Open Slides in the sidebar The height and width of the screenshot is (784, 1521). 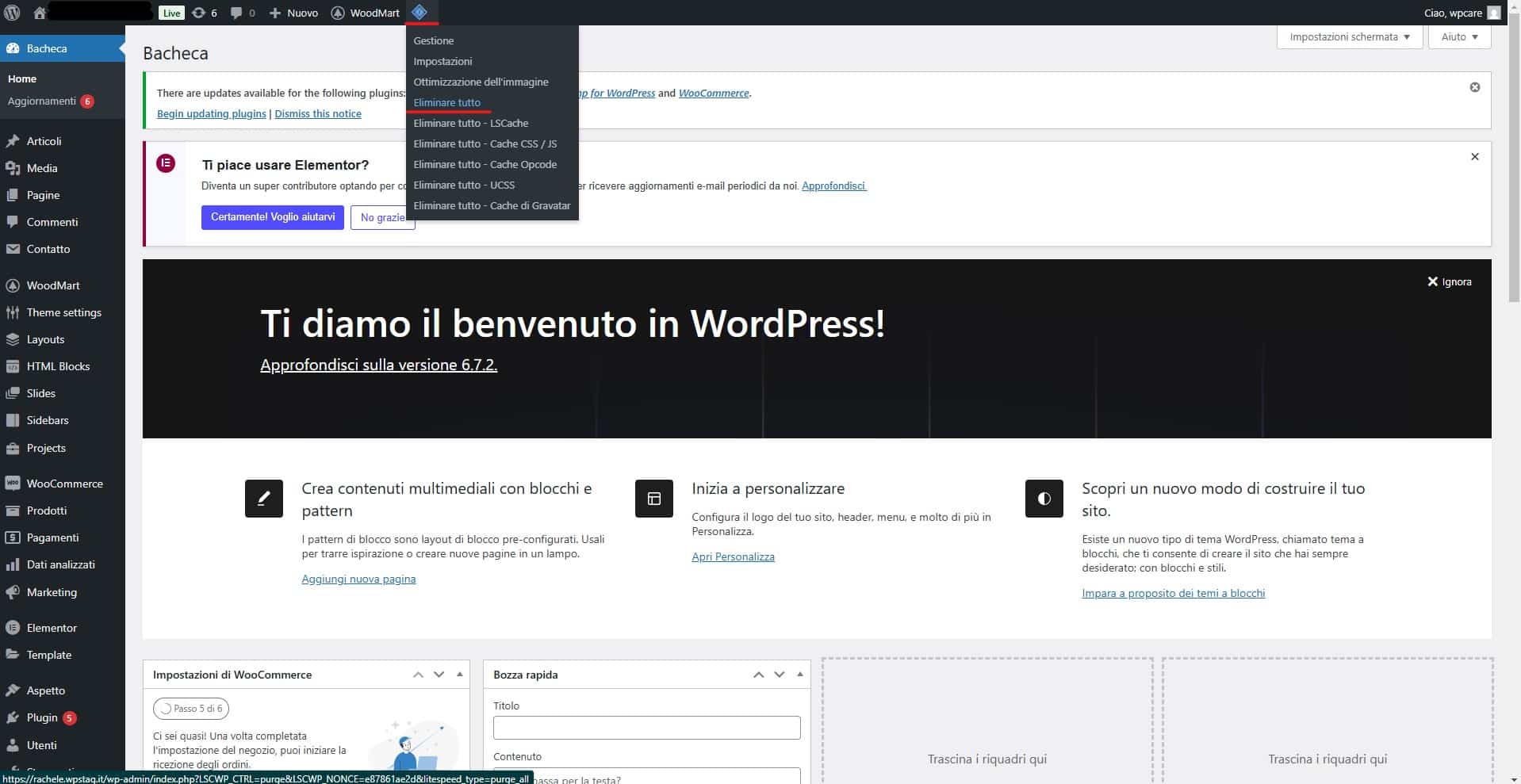(x=63, y=393)
